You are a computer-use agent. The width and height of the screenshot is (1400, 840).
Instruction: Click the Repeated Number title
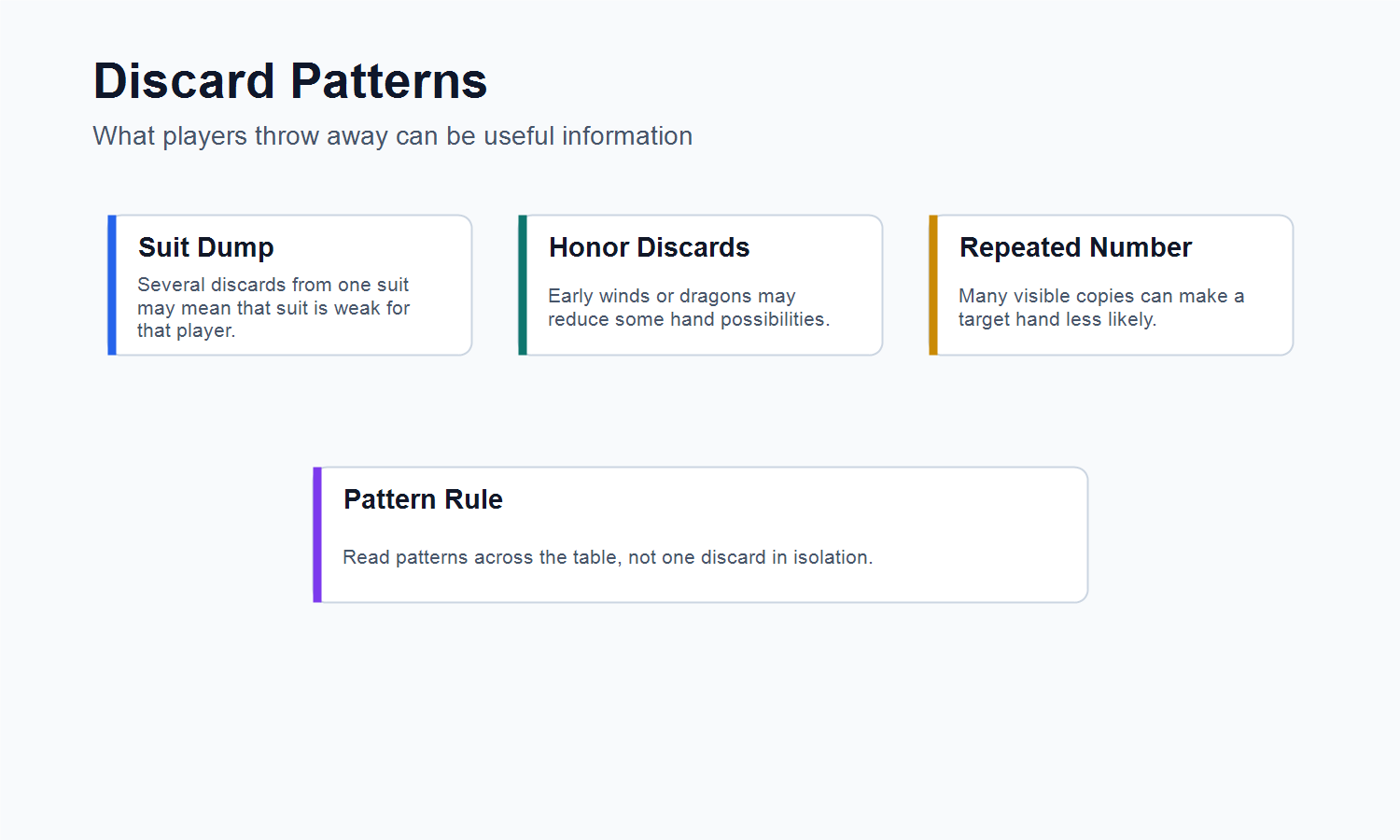1076,247
